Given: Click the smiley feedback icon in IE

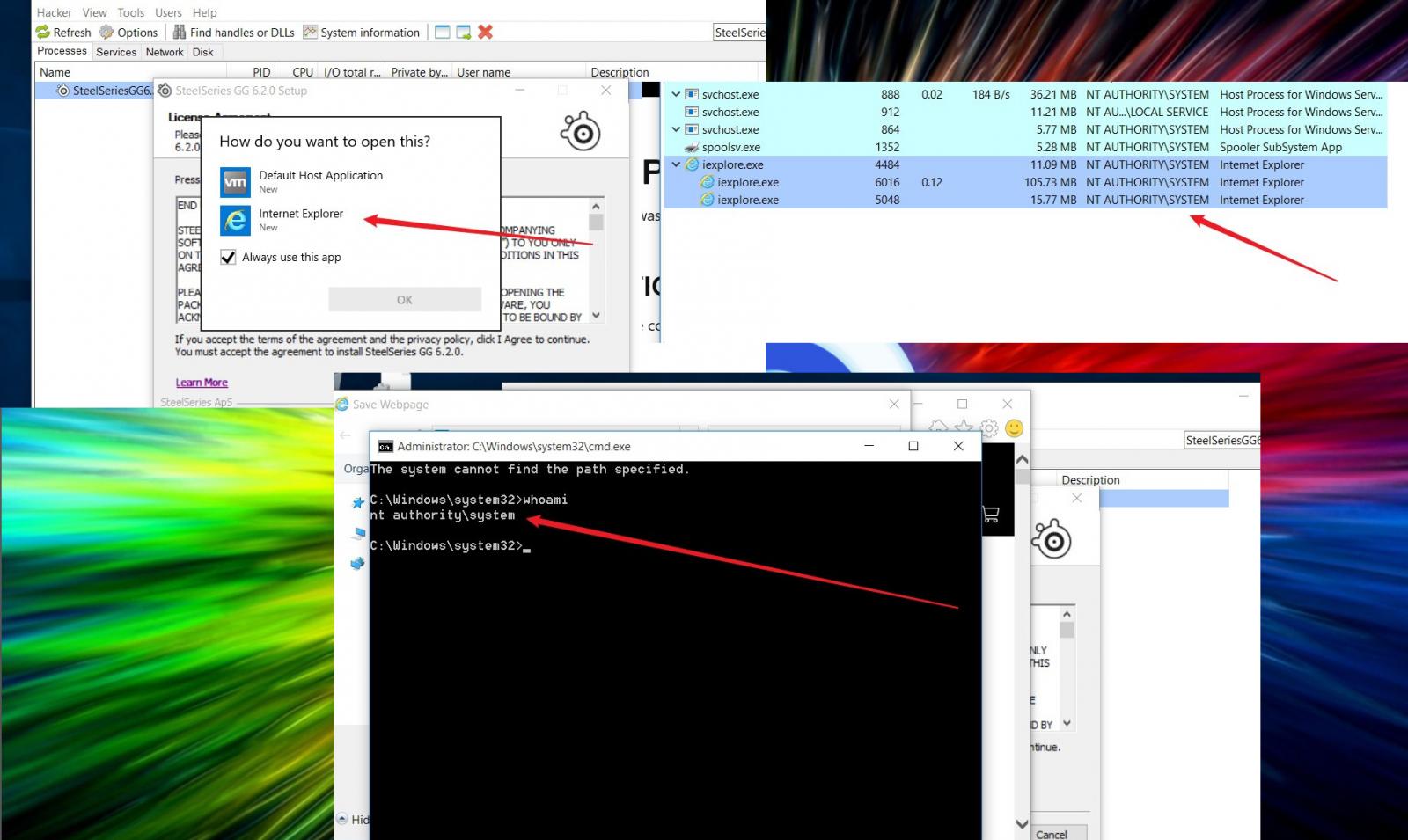Looking at the screenshot, I should pos(1014,428).
